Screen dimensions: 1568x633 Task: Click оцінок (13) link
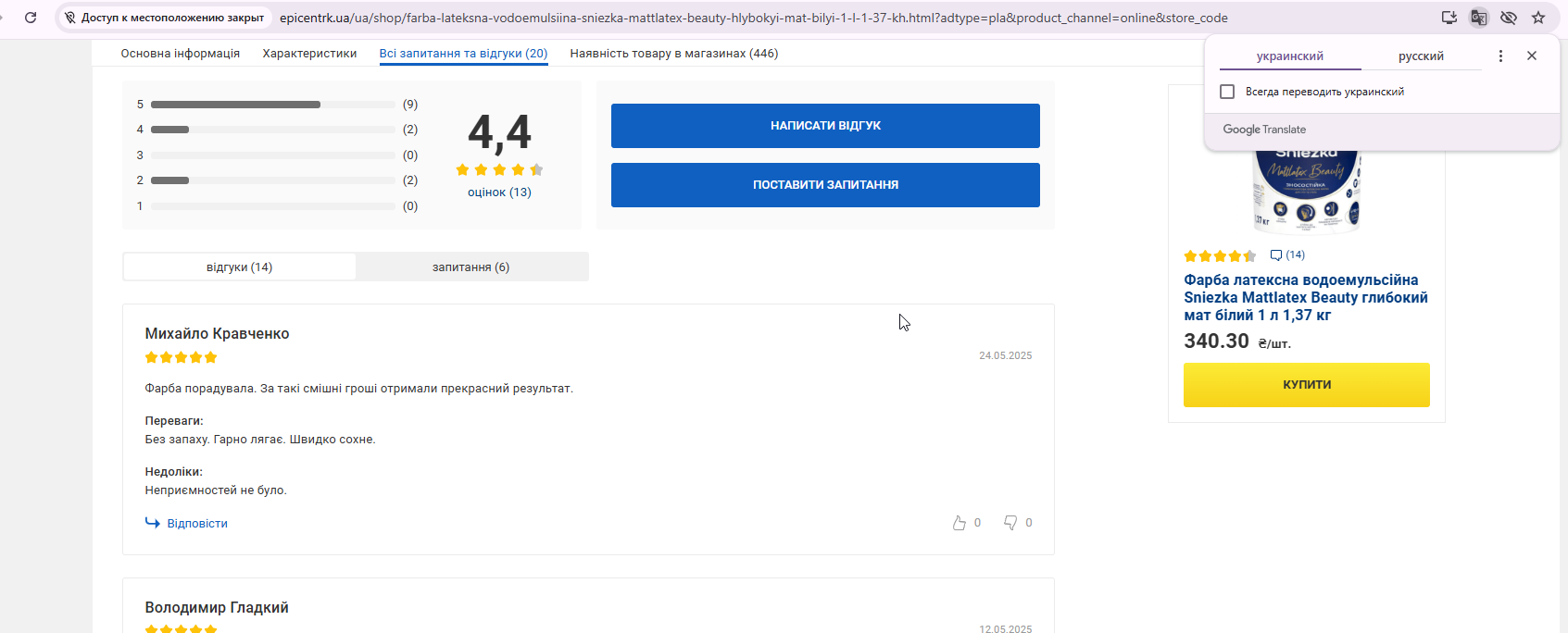pyautogui.click(x=499, y=192)
